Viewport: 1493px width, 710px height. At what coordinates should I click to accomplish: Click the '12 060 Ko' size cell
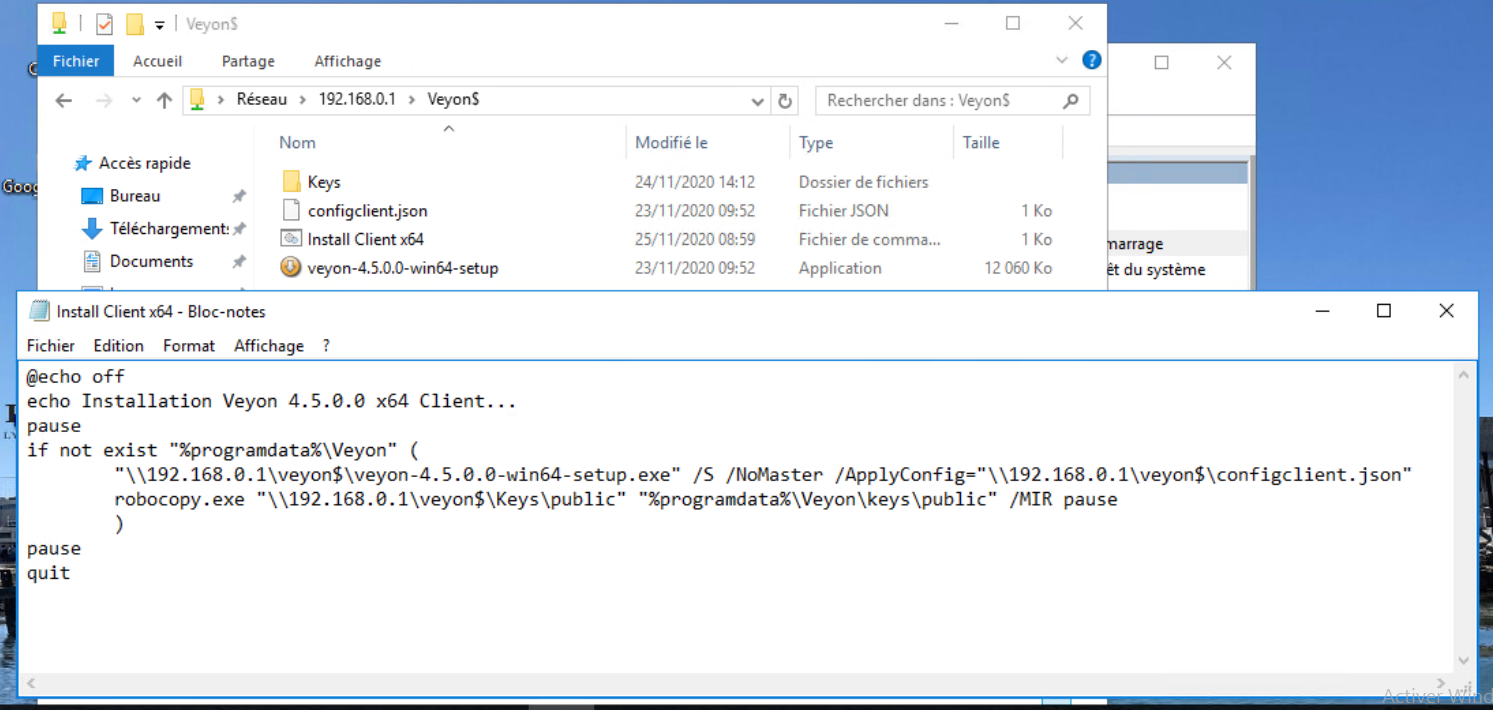1018,268
